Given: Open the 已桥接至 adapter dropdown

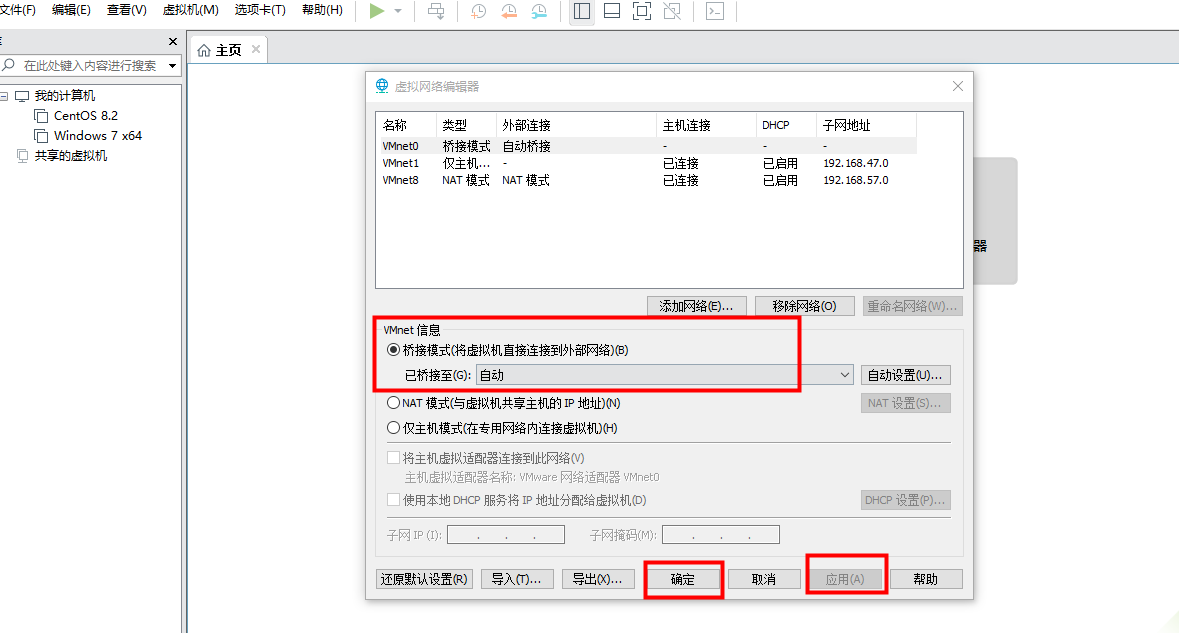Looking at the screenshot, I should [x=665, y=375].
